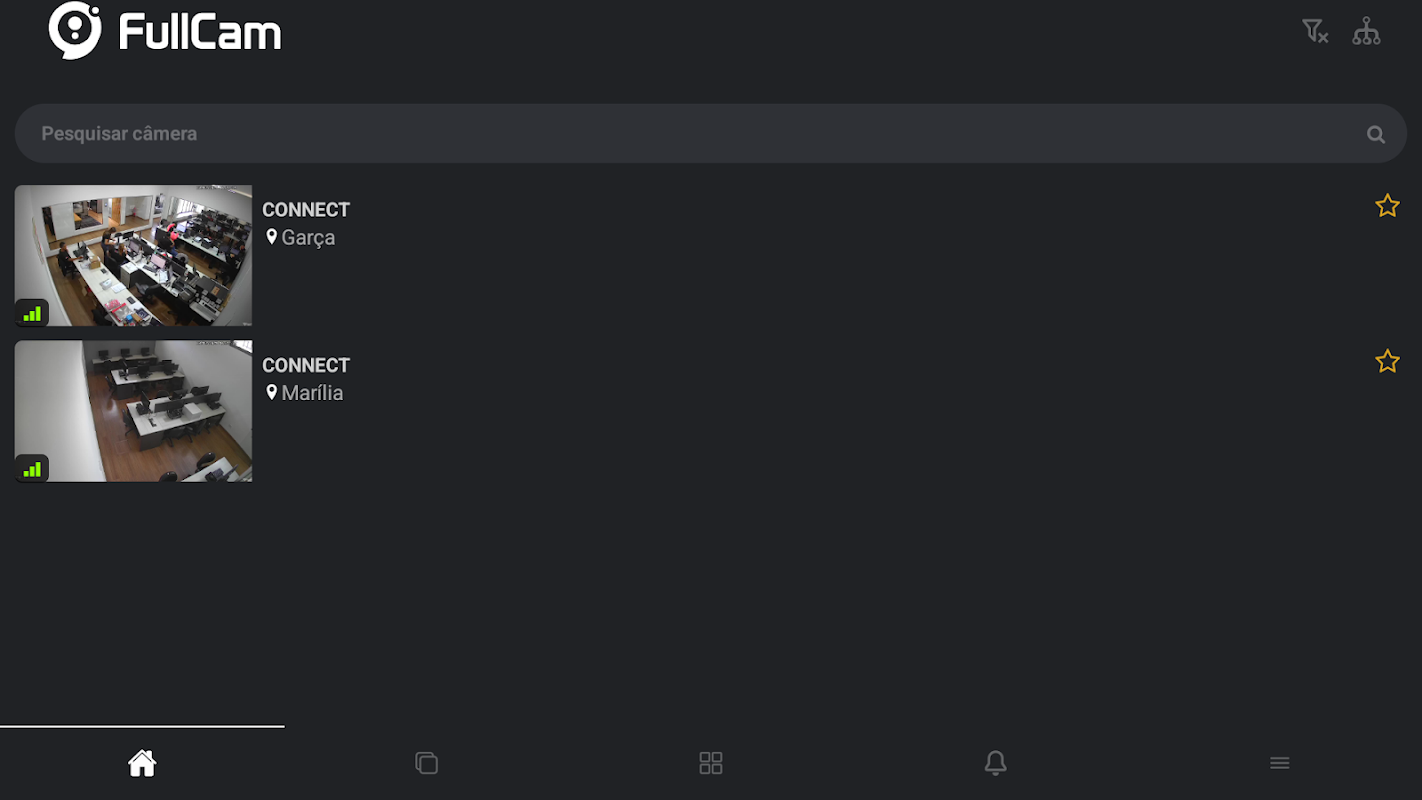This screenshot has width=1422, height=800.
Task: Open the Home tab
Action: point(142,763)
